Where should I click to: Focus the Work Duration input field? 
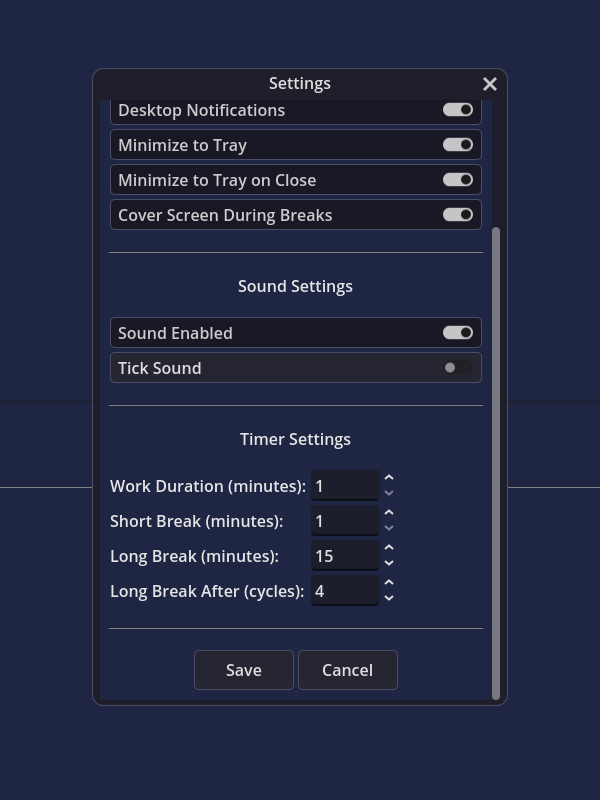pos(345,486)
